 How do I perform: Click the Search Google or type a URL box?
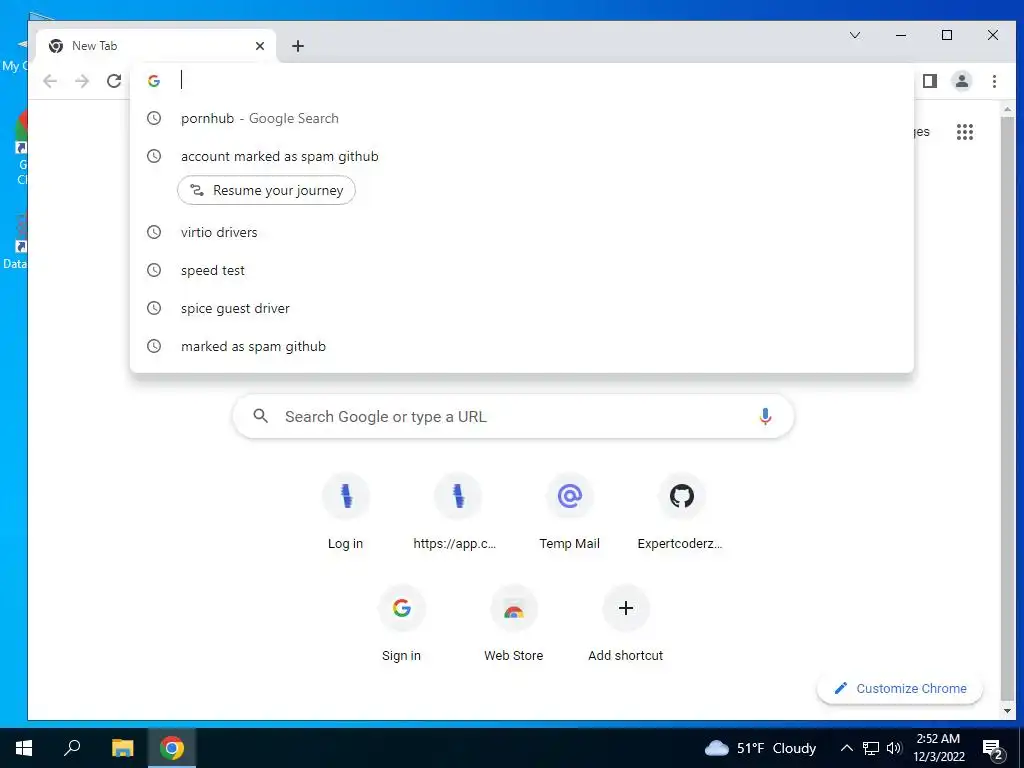click(513, 417)
